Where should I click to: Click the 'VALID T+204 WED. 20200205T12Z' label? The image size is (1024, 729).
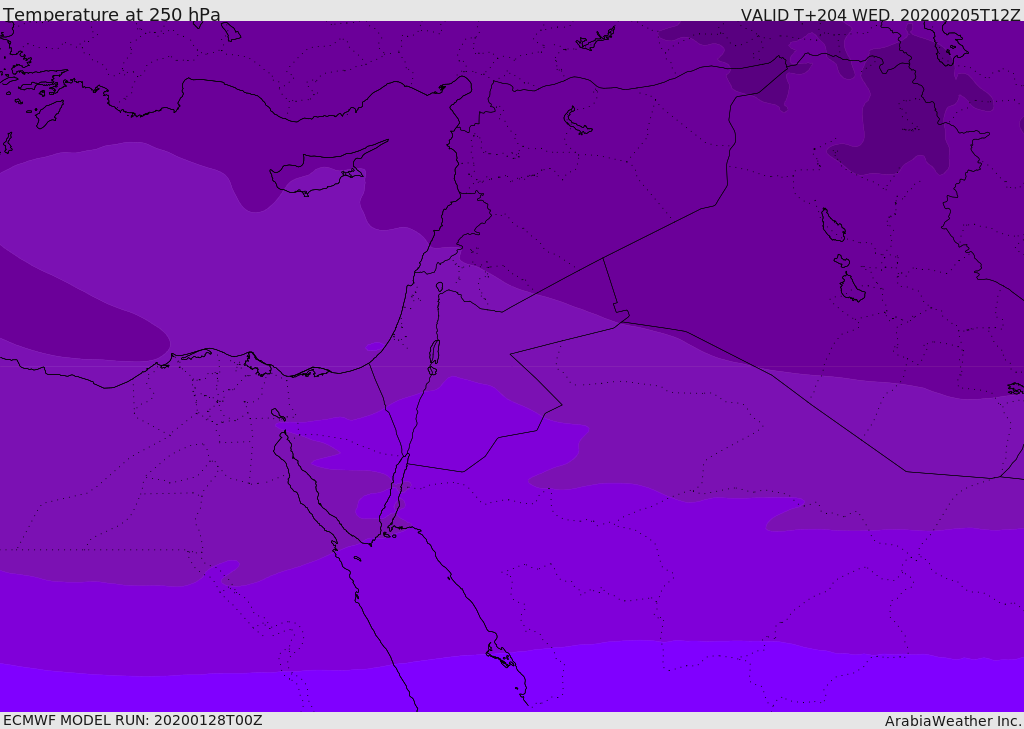(880, 14)
